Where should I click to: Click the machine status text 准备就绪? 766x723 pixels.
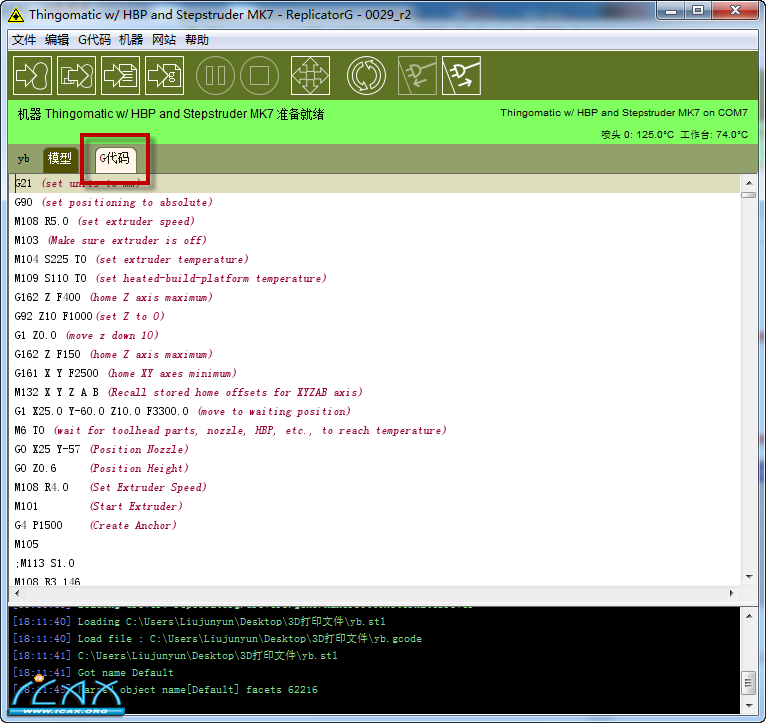(300, 114)
